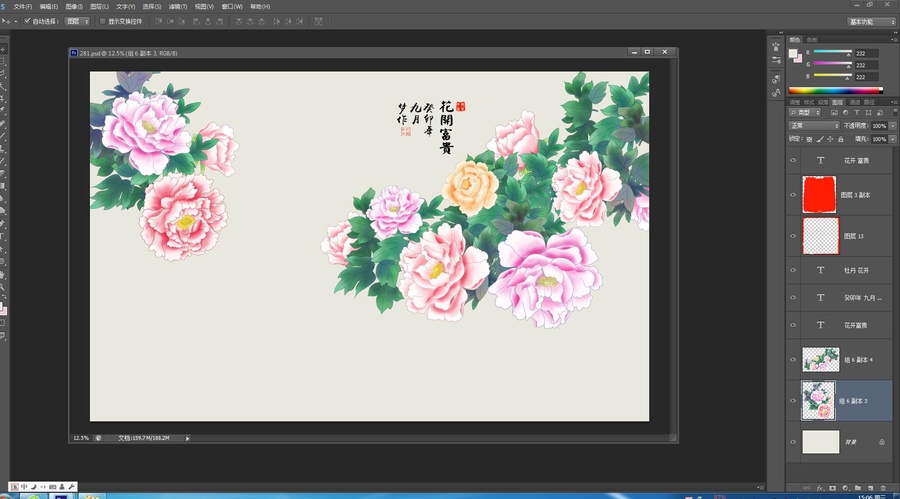Open the 类型 layer filter dropdown
Screen dimensions: 900x499
click(805, 113)
